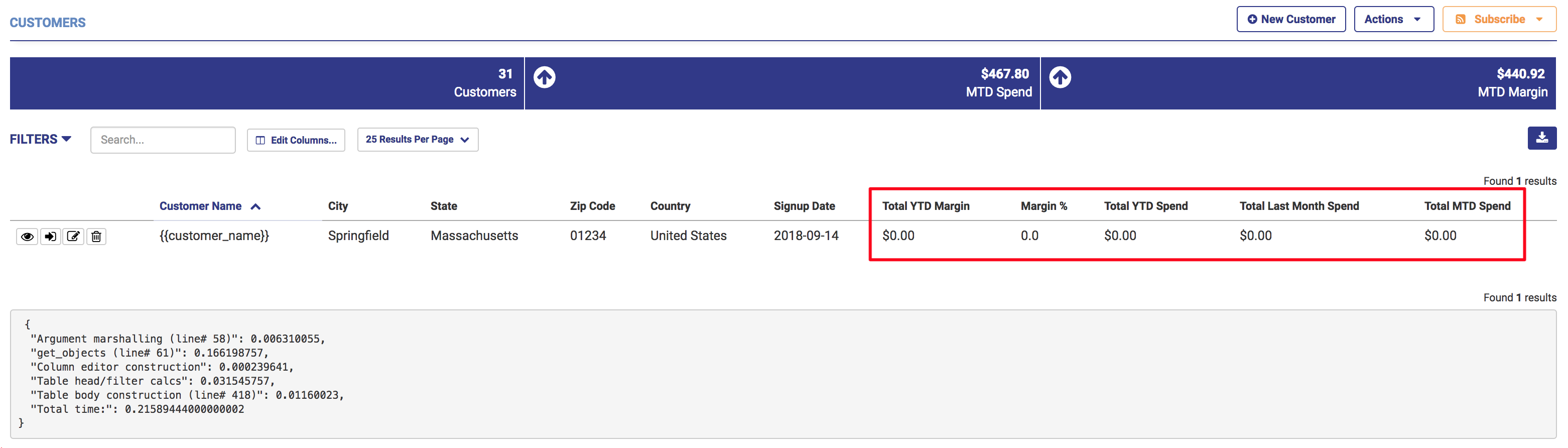Sort table by Total YTD Margin header
The width and height of the screenshot is (1568, 448).
(925, 206)
